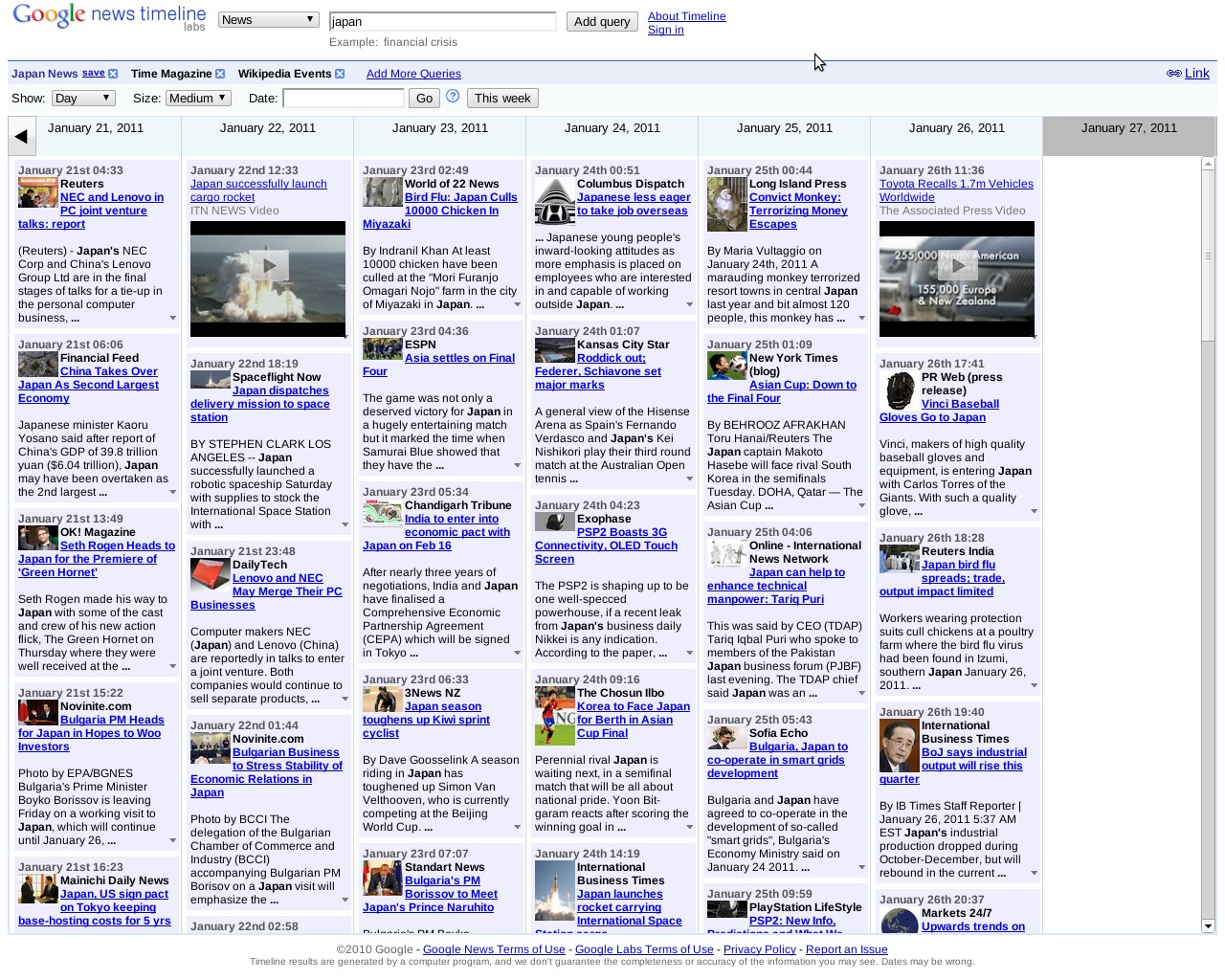
Task: Expand the Bird Flu Japan Culls story
Action: (x=517, y=304)
